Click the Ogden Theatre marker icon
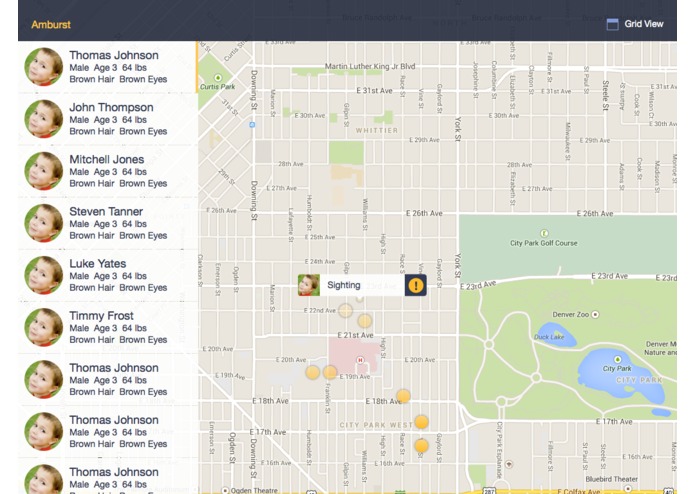695x494 pixels. click(x=226, y=490)
